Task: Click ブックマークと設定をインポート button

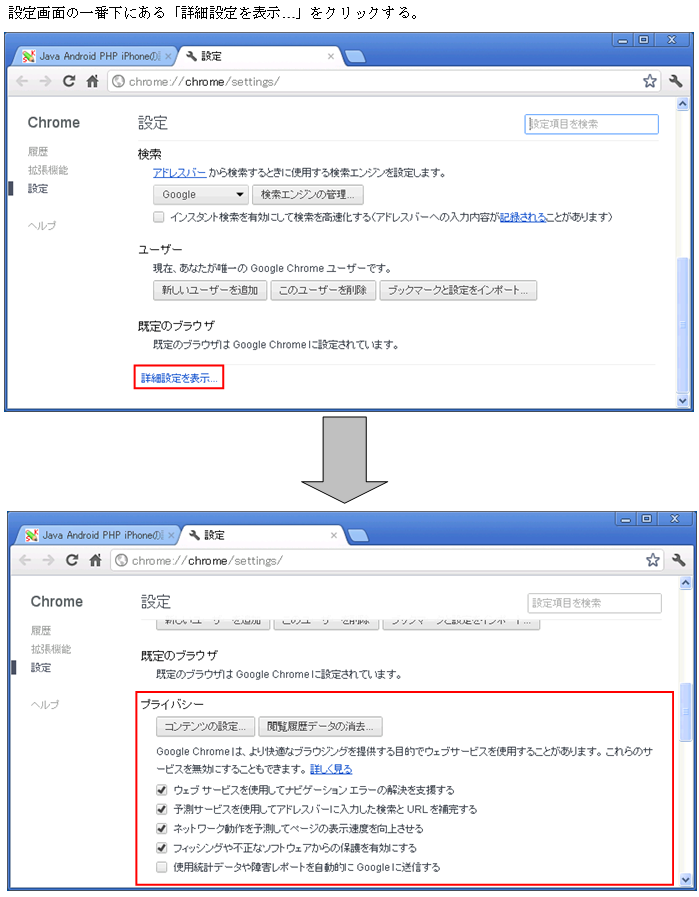Action: coord(458,290)
